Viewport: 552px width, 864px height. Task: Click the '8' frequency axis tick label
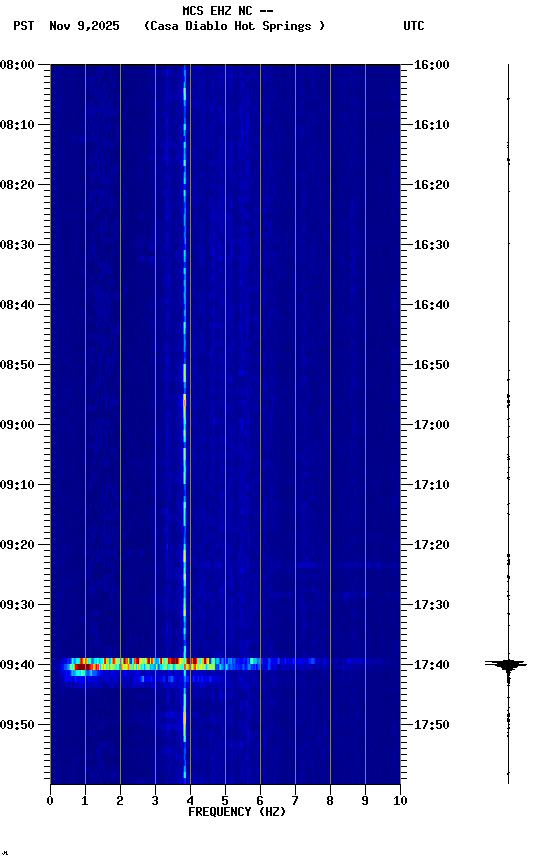[x=330, y=801]
